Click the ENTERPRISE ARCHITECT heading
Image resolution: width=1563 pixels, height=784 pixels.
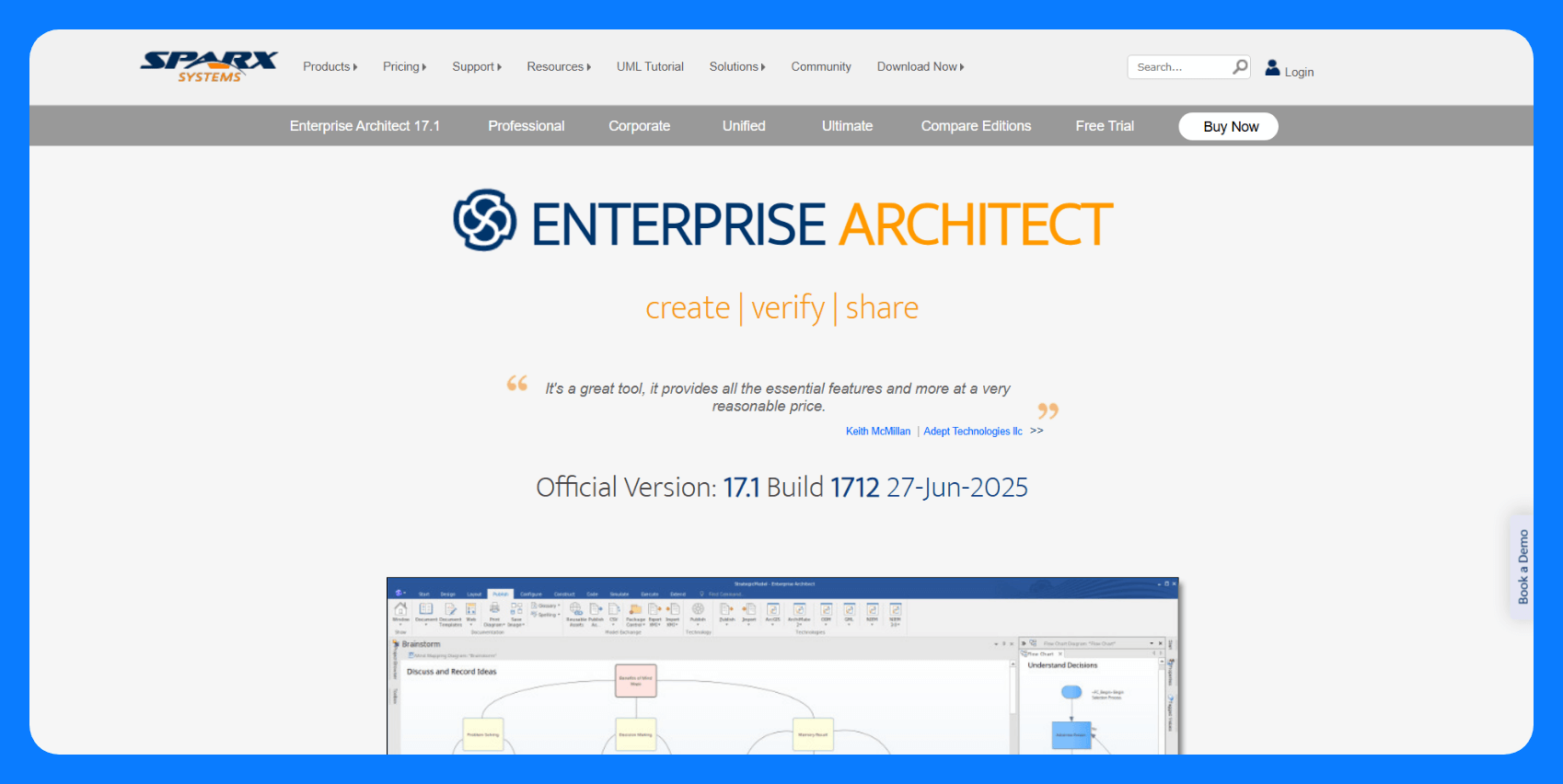click(822, 225)
